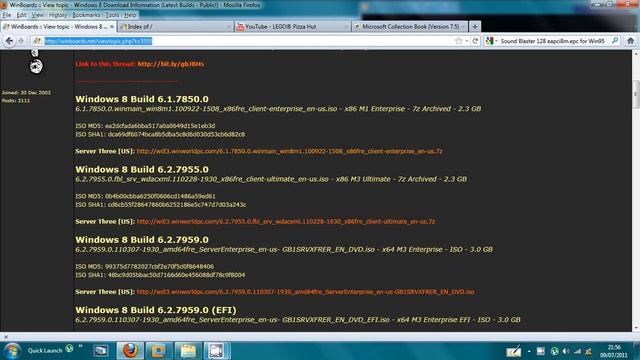Open the volume speaker tray icon
Image resolution: width=640 pixels, height=360 pixels.
coord(566,351)
